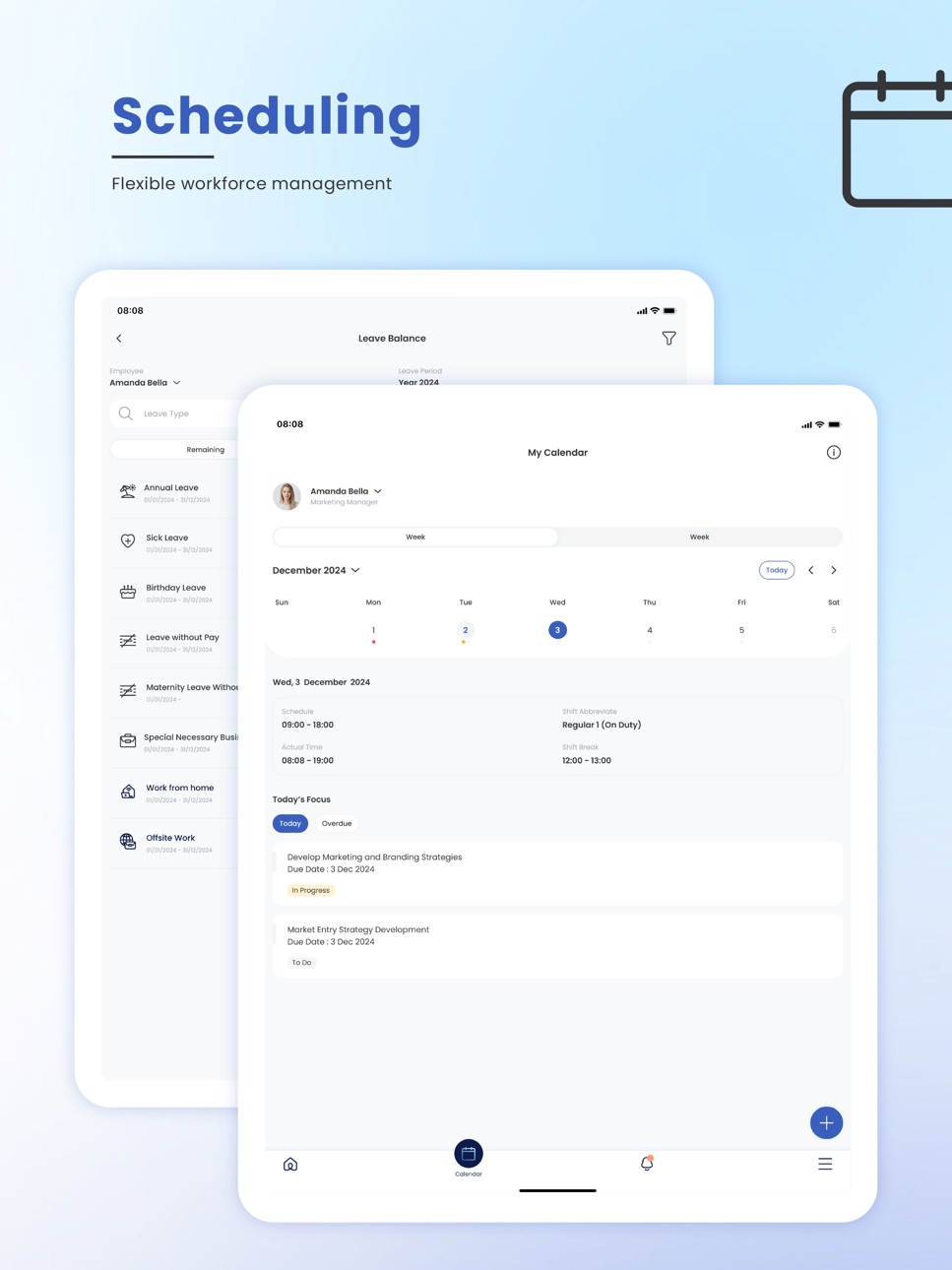Select the Remaining tab in Leave Balance
Screen dimensions: 952x1270
[x=205, y=450]
